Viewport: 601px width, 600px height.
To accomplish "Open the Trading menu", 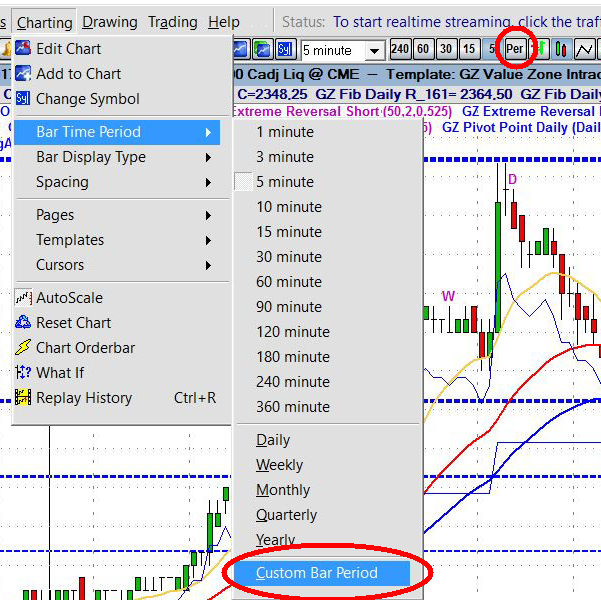I will pos(172,22).
